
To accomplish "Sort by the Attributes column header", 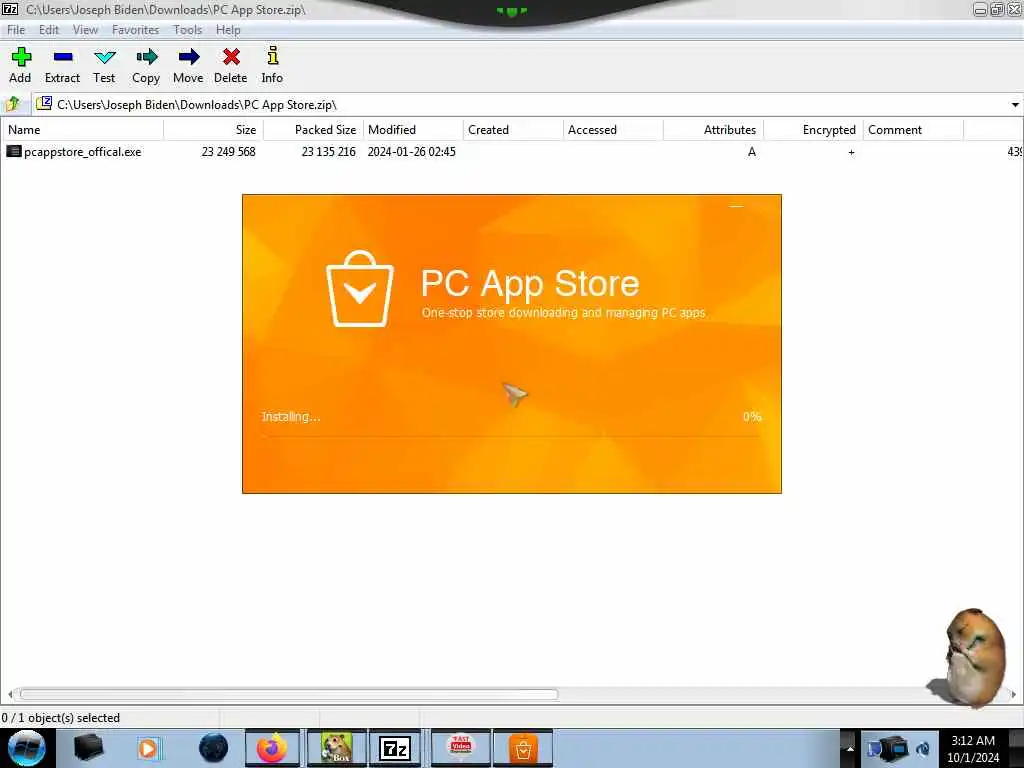I will (x=713, y=130).
